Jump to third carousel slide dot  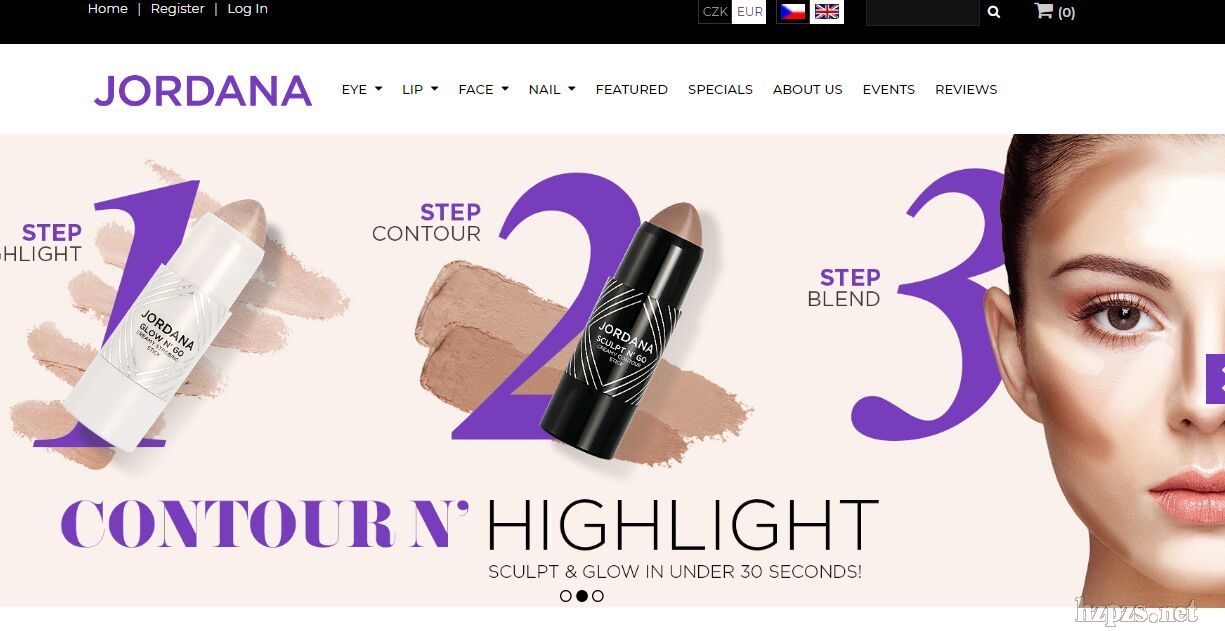click(598, 596)
